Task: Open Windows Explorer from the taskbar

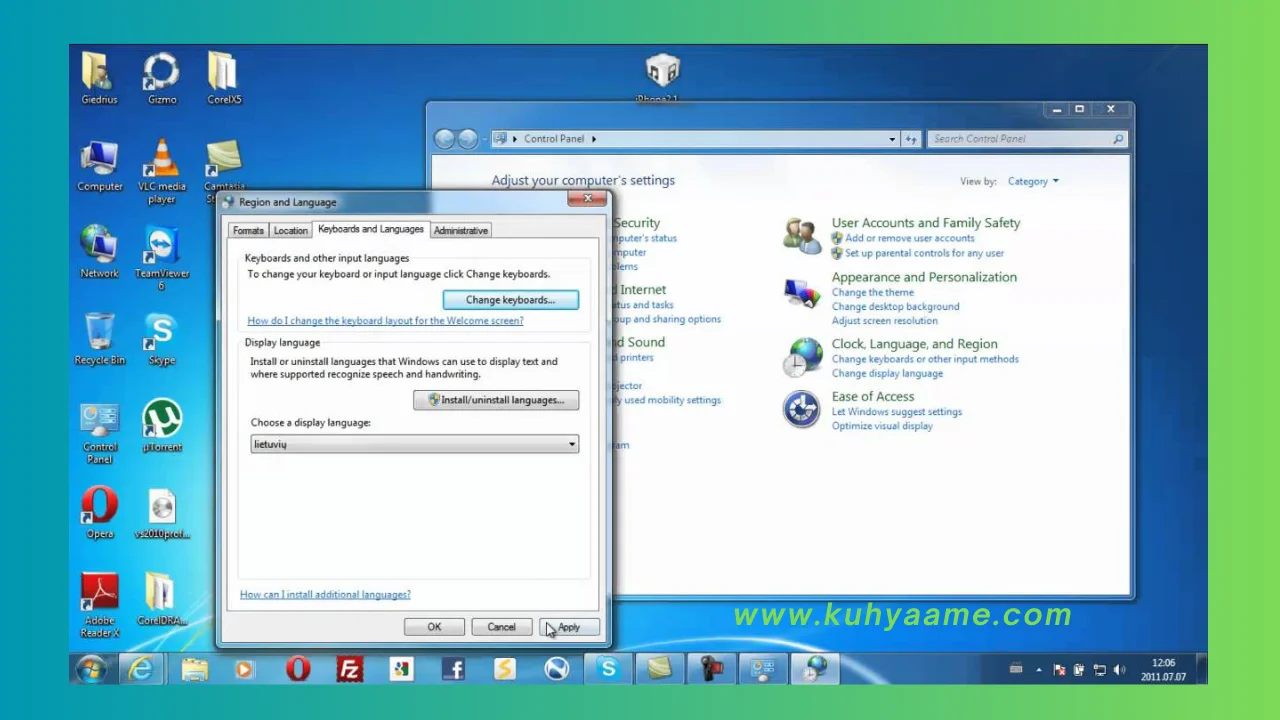Action: coord(194,669)
